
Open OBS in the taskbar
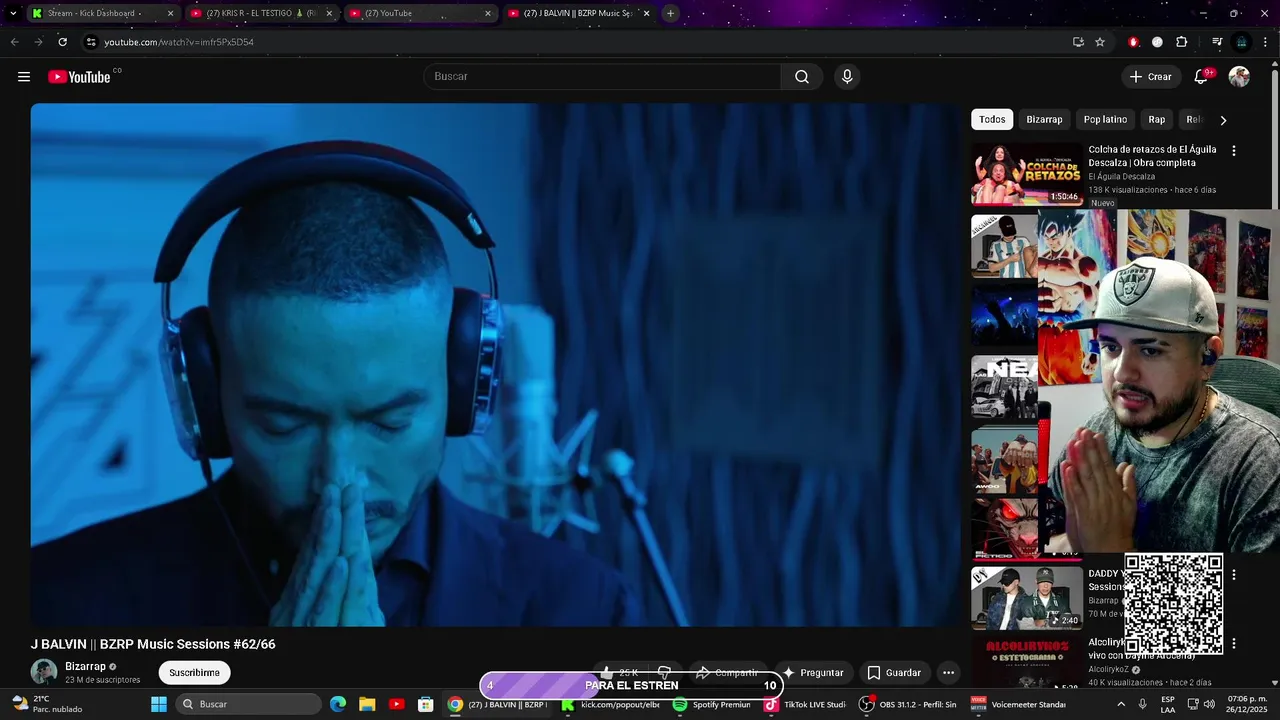[909, 704]
